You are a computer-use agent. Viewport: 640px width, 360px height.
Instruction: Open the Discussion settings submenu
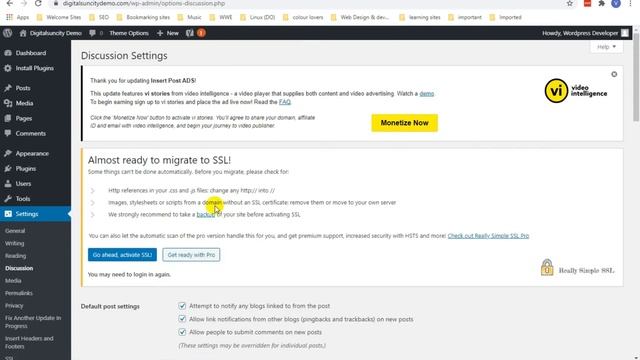[19, 268]
